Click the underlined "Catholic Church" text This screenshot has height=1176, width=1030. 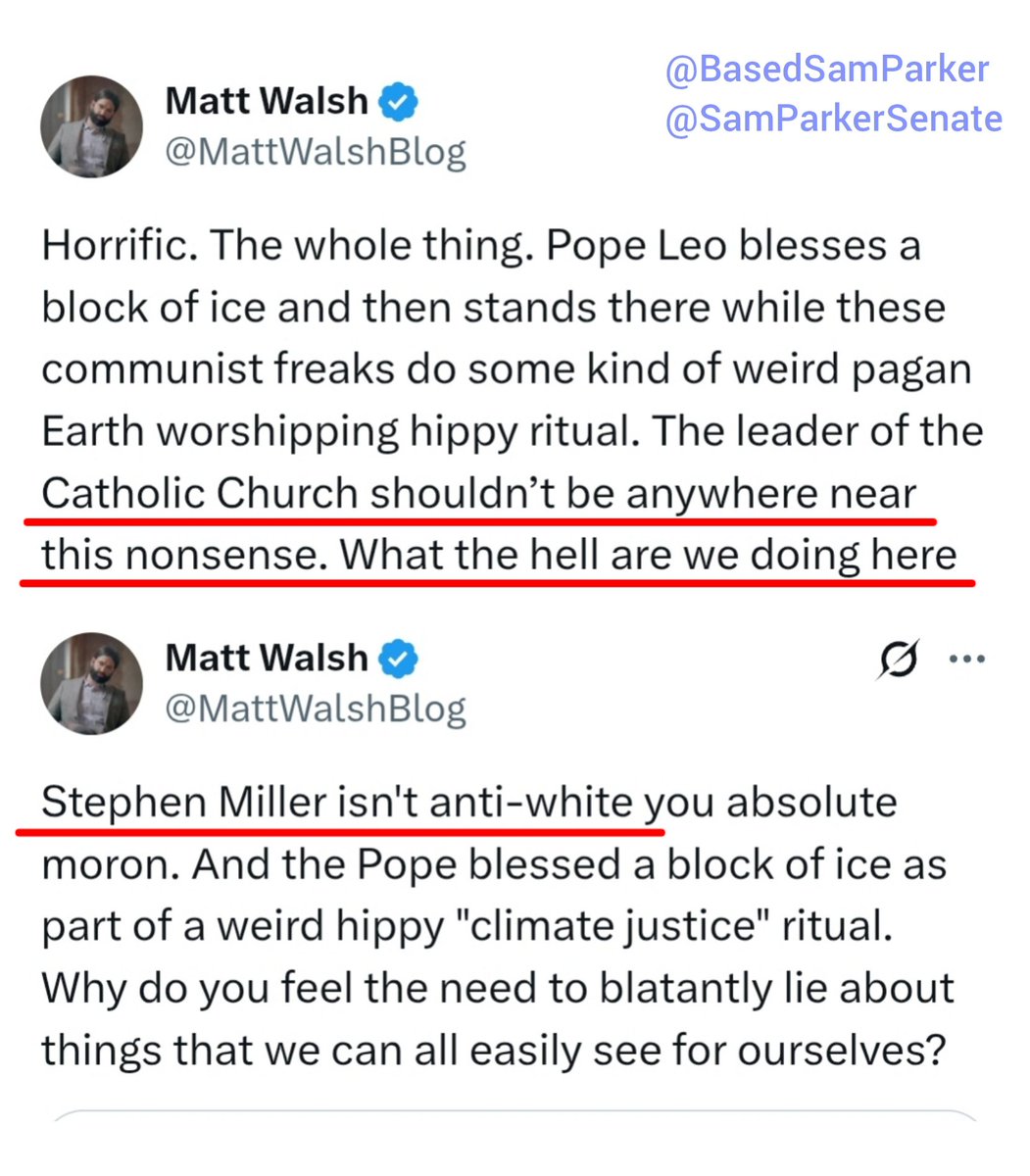(199, 494)
